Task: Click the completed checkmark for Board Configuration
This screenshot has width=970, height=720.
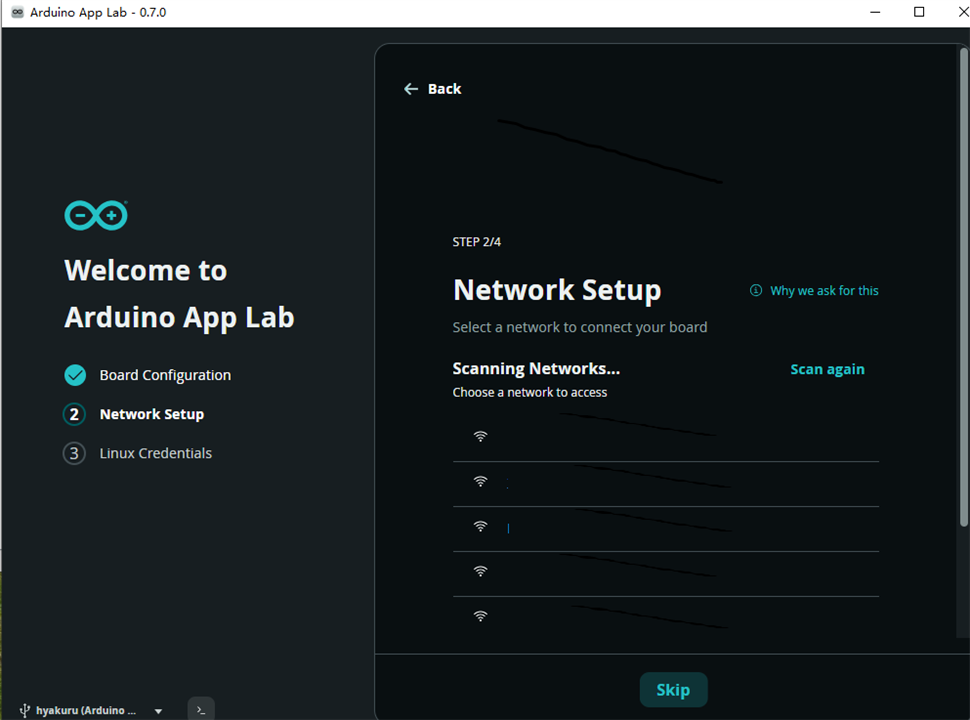Action: 75,375
